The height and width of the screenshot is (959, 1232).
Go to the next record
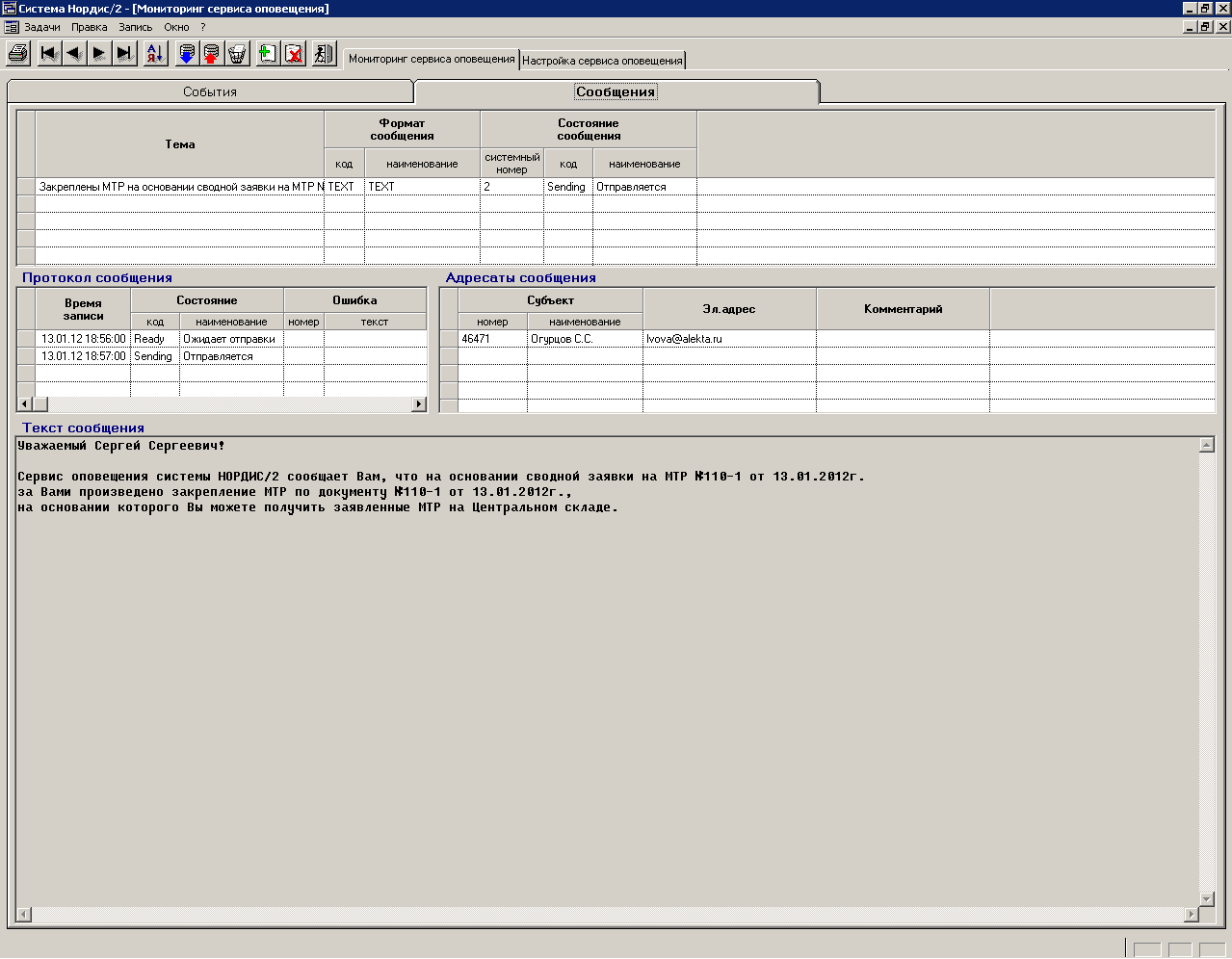[99, 53]
